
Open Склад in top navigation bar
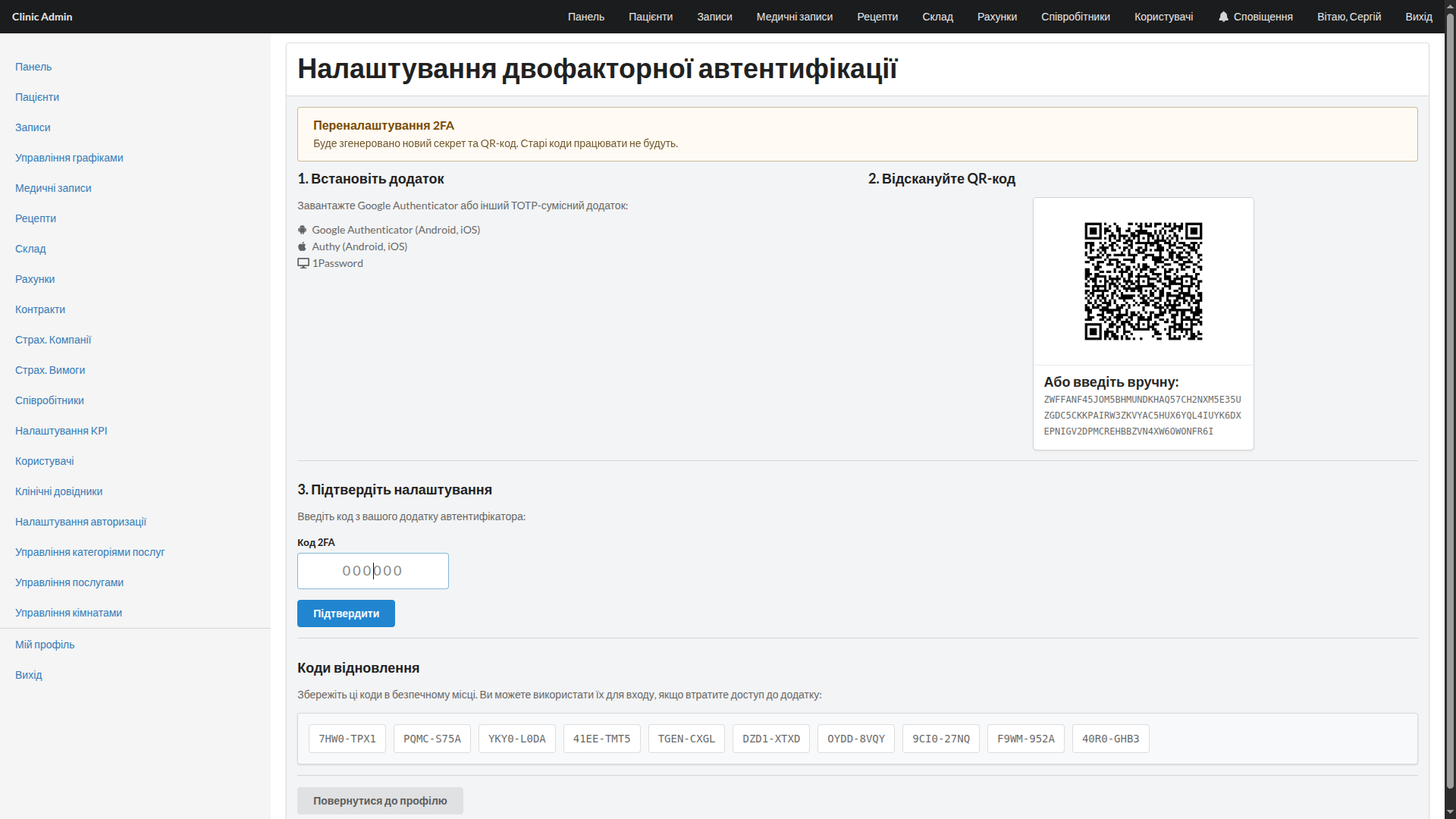point(937,17)
